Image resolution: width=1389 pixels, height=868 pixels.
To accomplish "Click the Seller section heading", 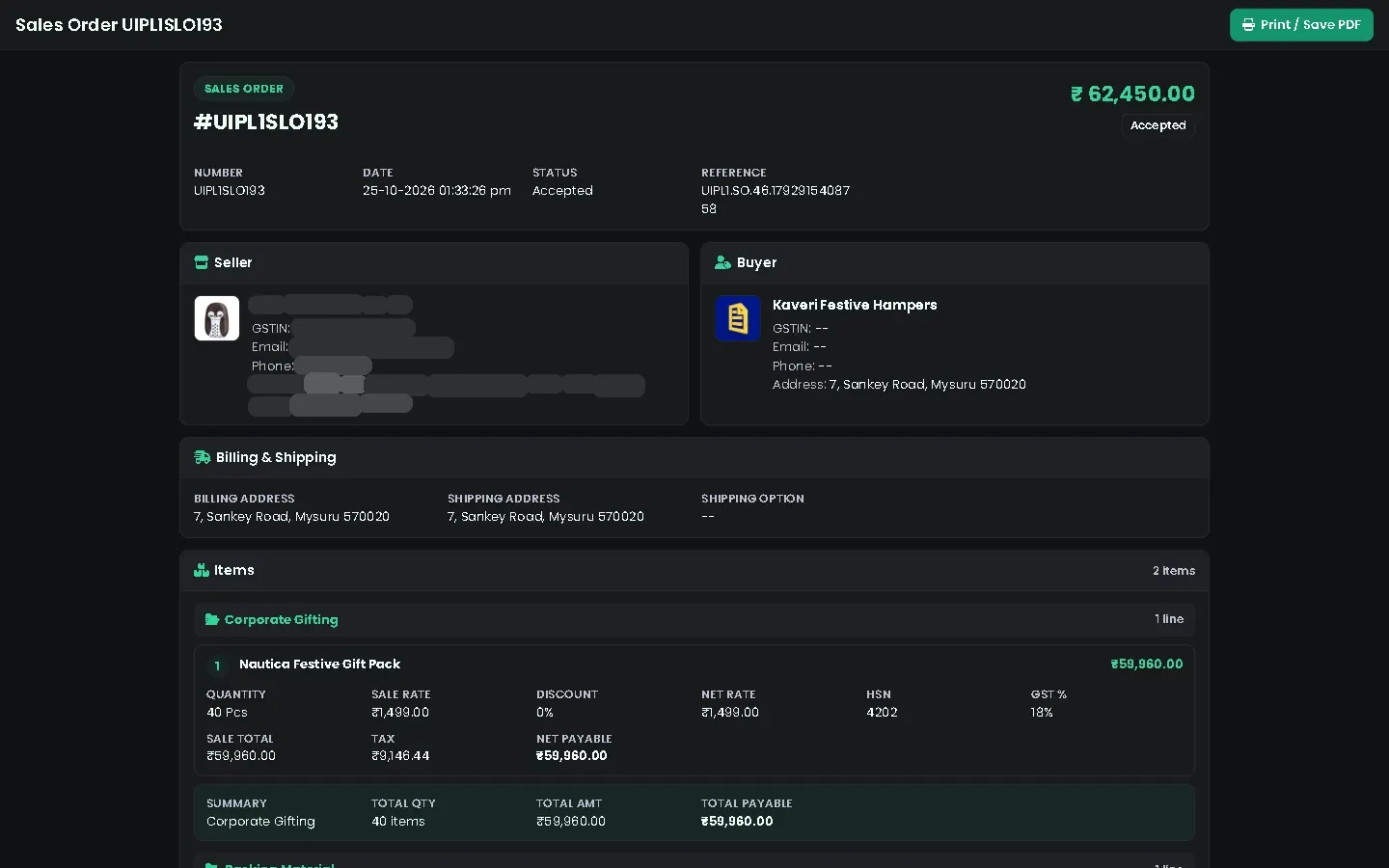I will (232, 262).
